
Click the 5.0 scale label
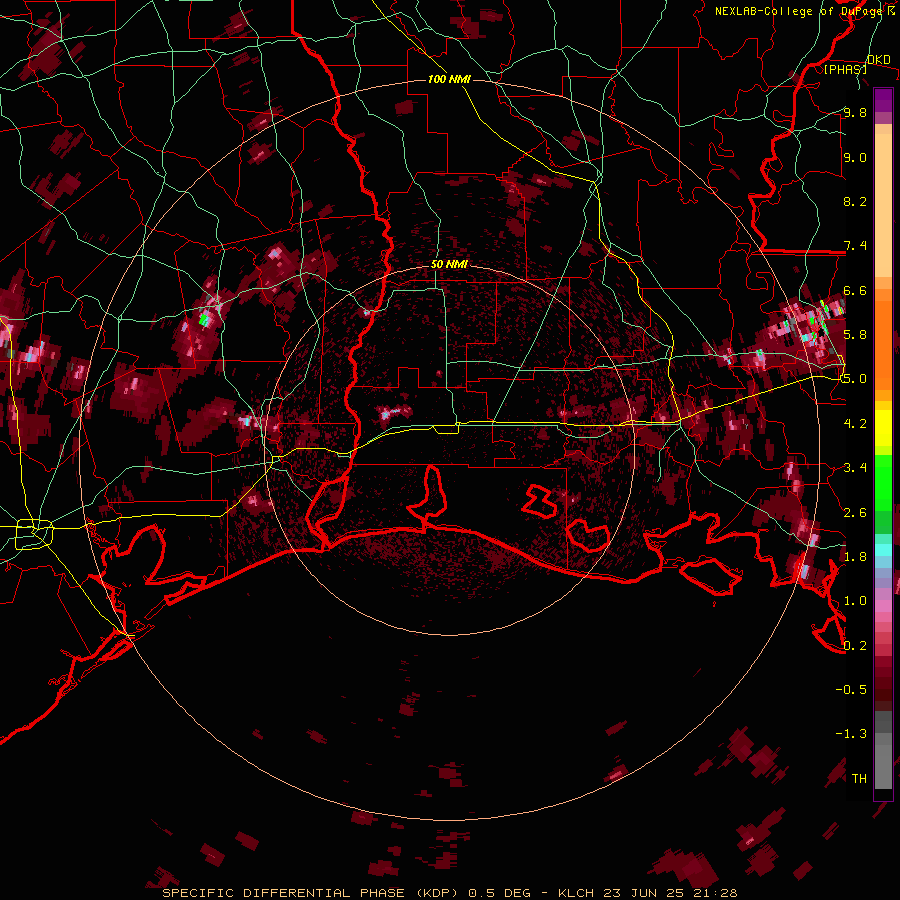pos(855,379)
